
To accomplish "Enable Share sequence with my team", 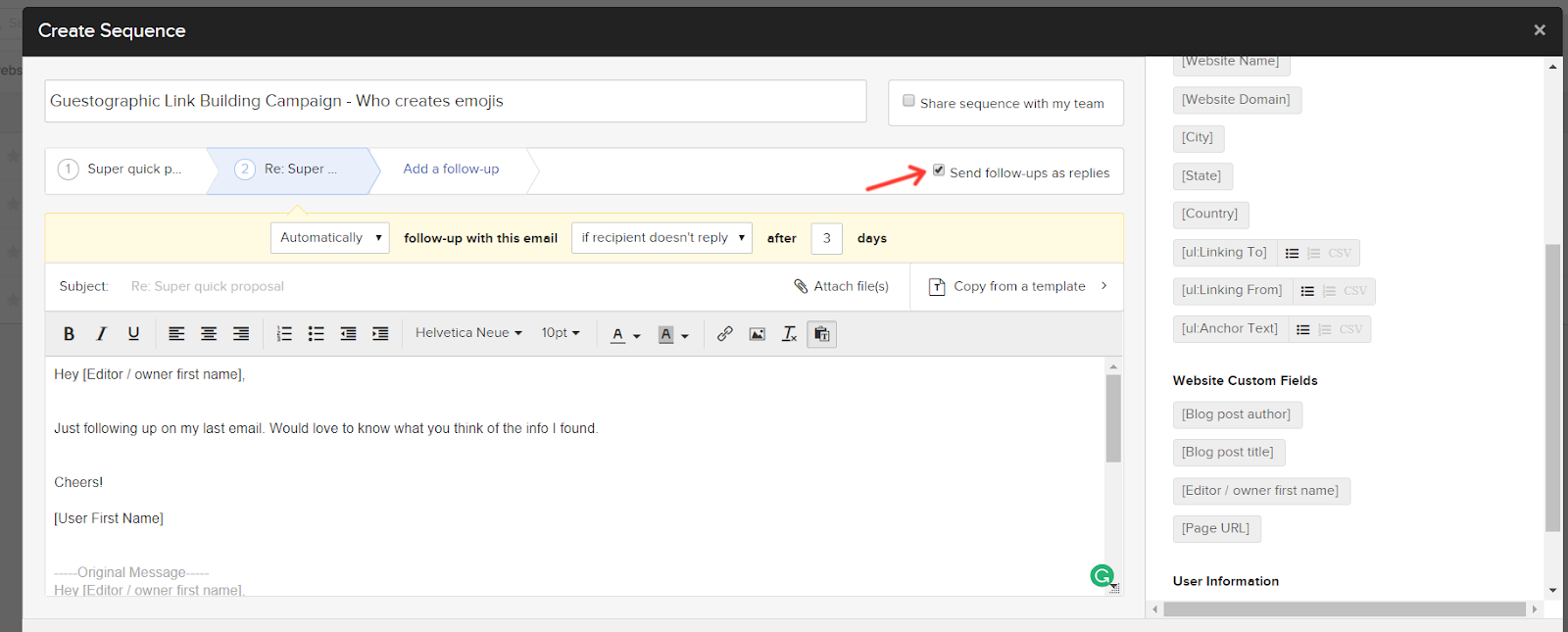I will (908, 101).
